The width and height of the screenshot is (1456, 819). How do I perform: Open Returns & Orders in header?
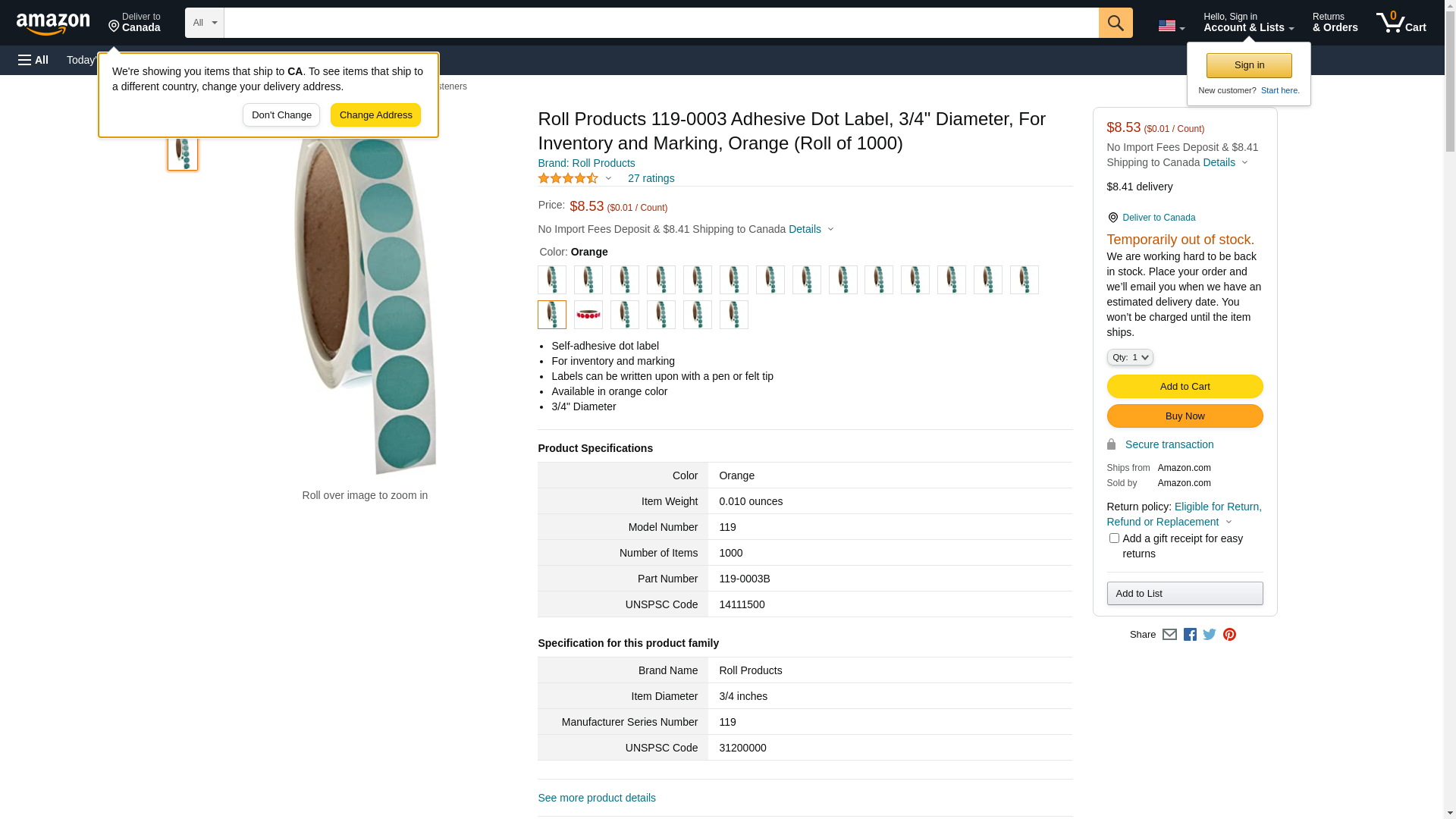point(1335,23)
